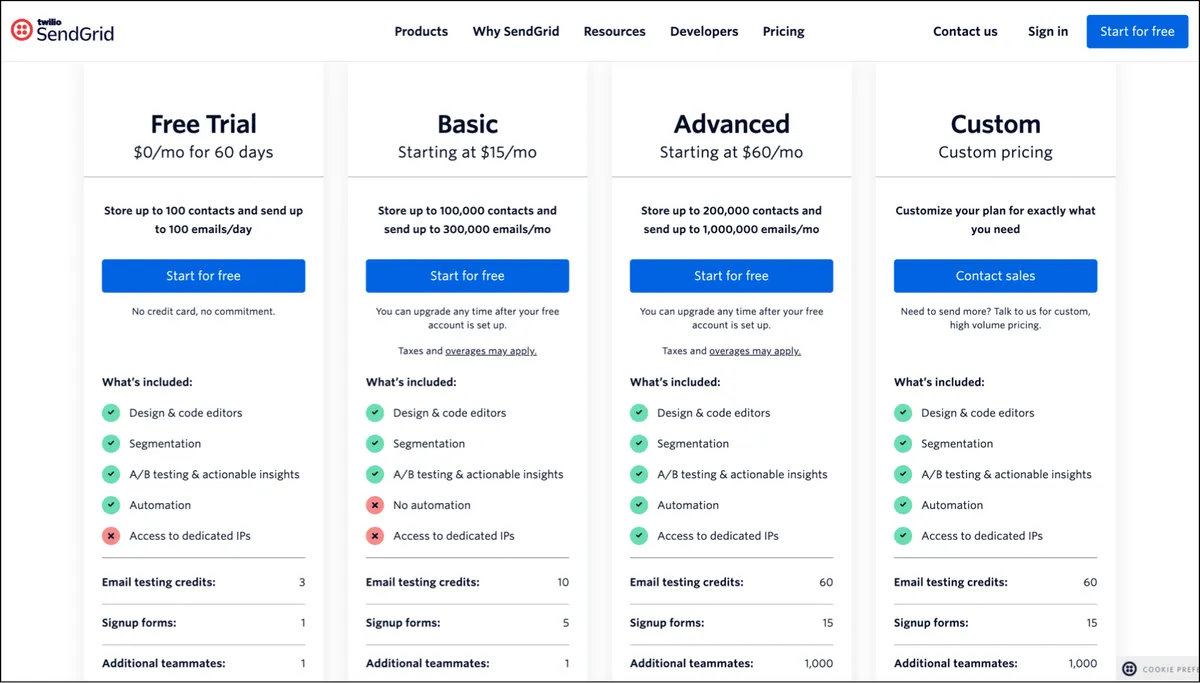The image size is (1200, 683).
Task: Click Free Trial A/B testing checkmark icon
Action: [111, 475]
